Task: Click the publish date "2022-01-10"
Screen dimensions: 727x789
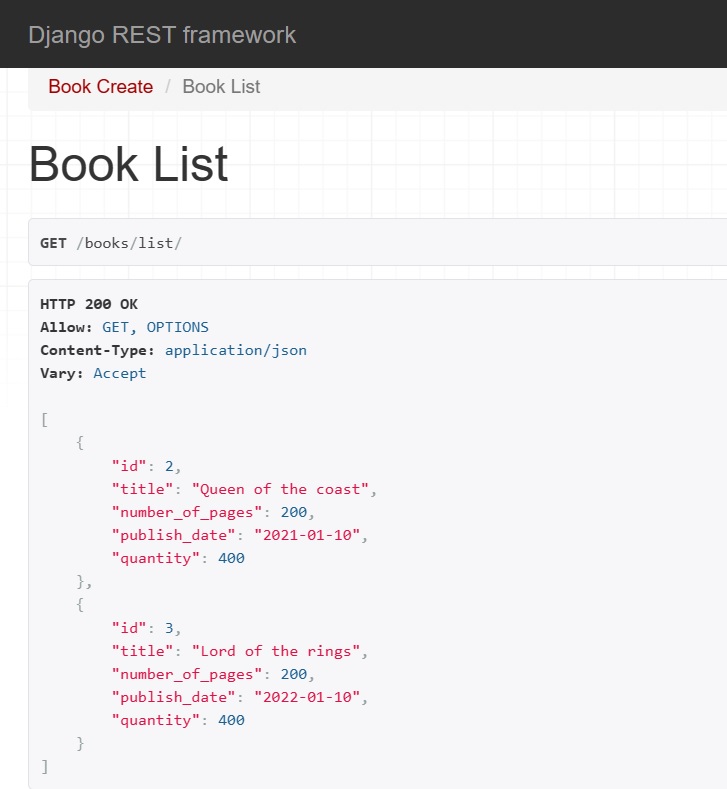Action: pyautogui.click(x=307, y=697)
